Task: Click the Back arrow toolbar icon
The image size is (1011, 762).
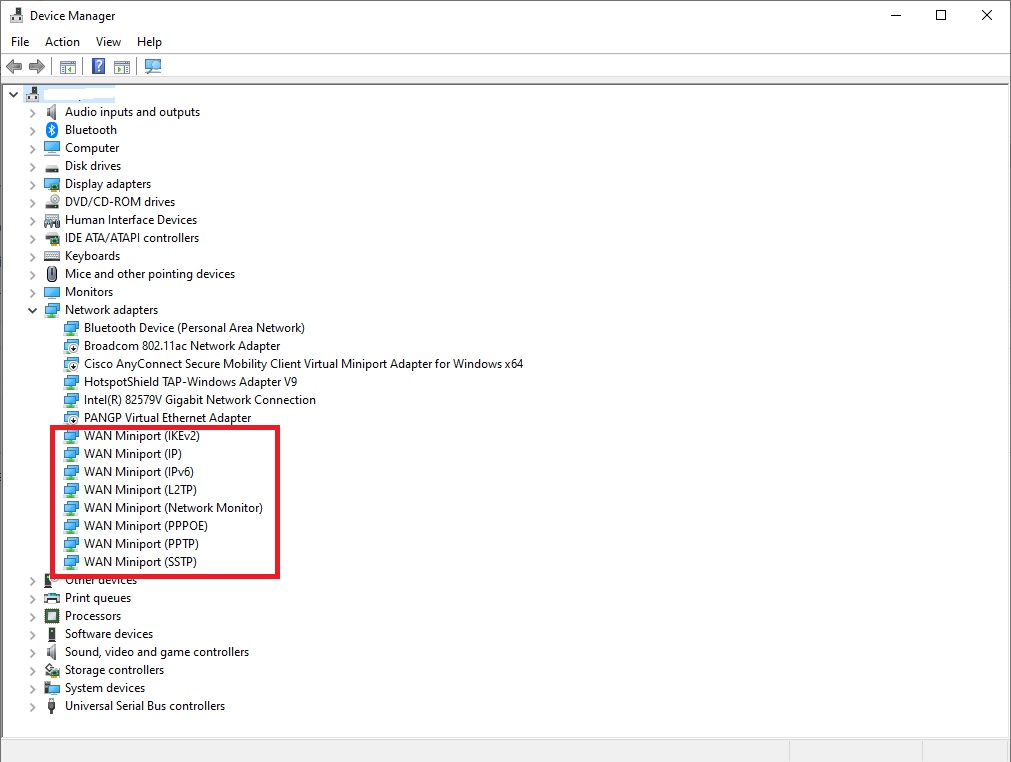Action: click(x=14, y=66)
